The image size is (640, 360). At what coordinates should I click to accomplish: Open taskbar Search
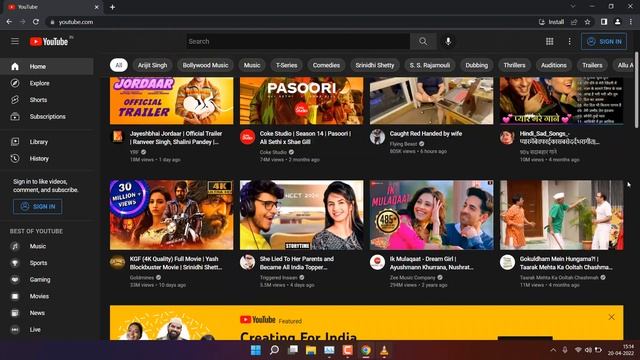click(x=274, y=350)
